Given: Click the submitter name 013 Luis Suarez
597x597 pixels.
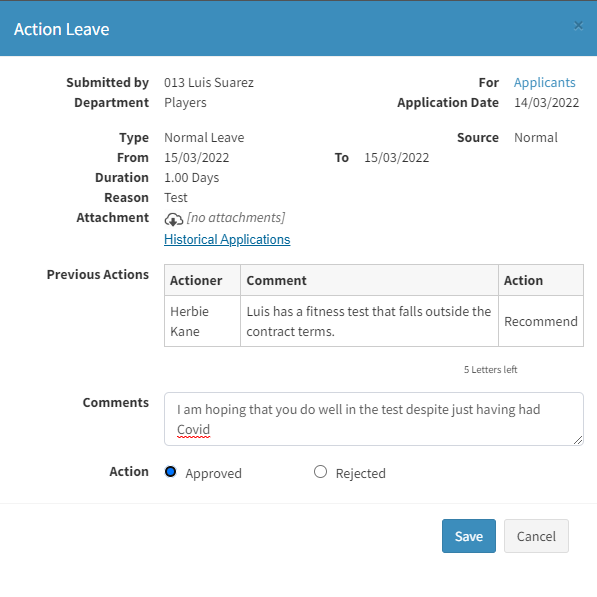Looking at the screenshot, I should 209,83.
